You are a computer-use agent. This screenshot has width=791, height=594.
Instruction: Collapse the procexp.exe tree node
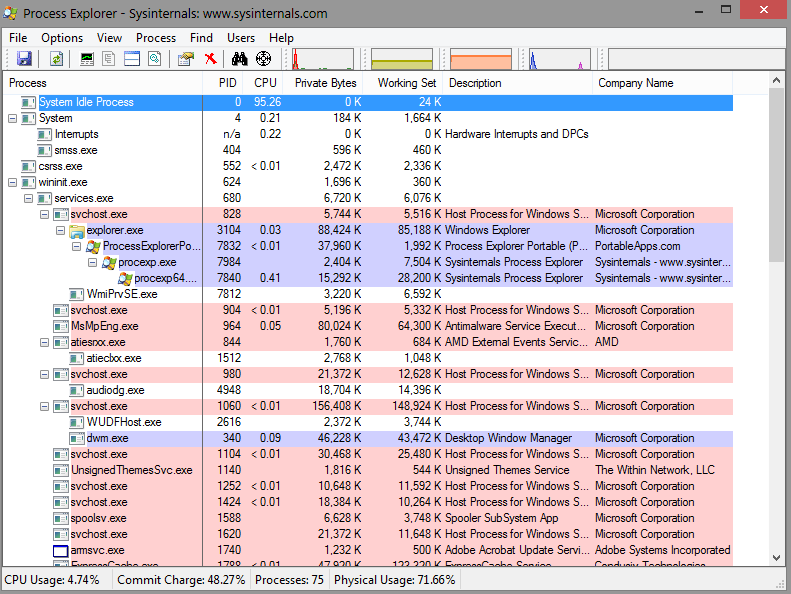click(92, 262)
